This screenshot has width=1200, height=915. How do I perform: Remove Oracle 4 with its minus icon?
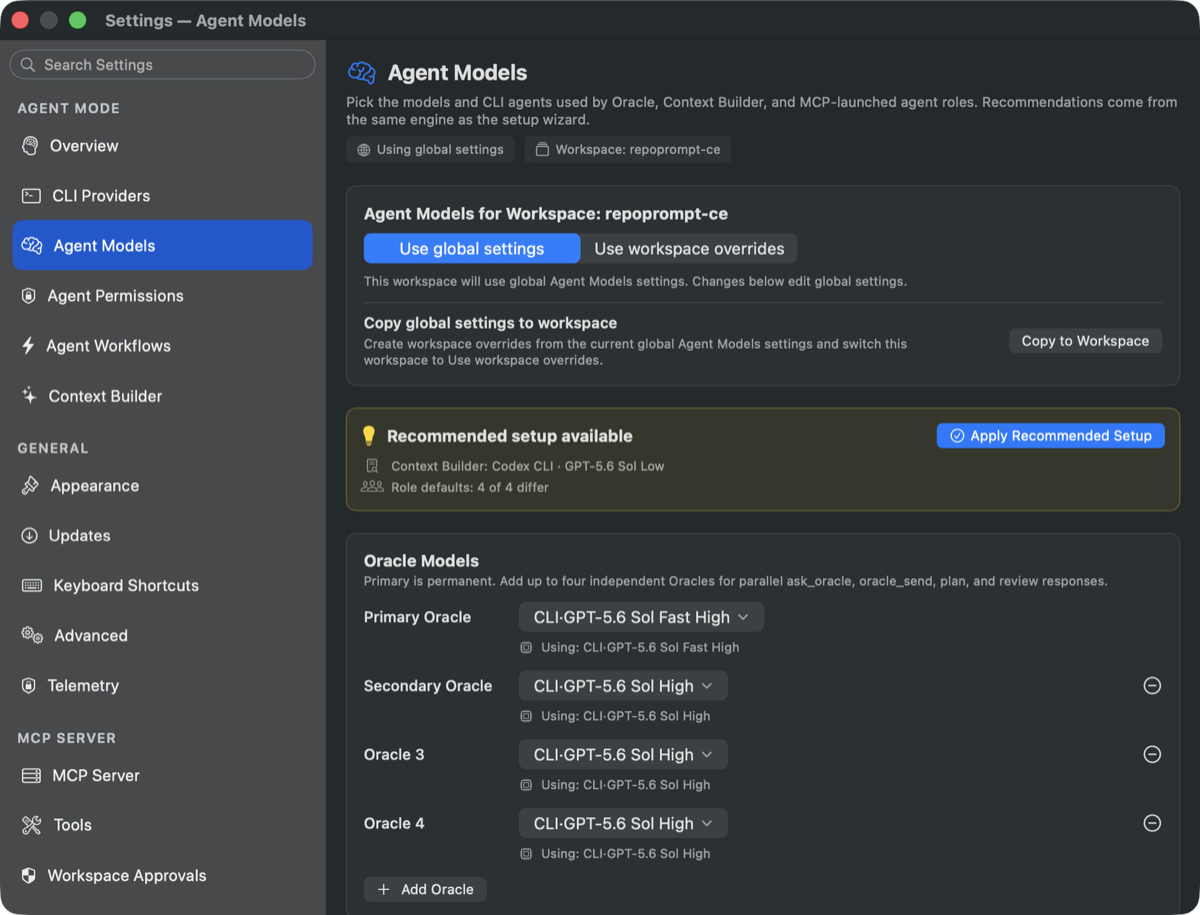point(1152,824)
